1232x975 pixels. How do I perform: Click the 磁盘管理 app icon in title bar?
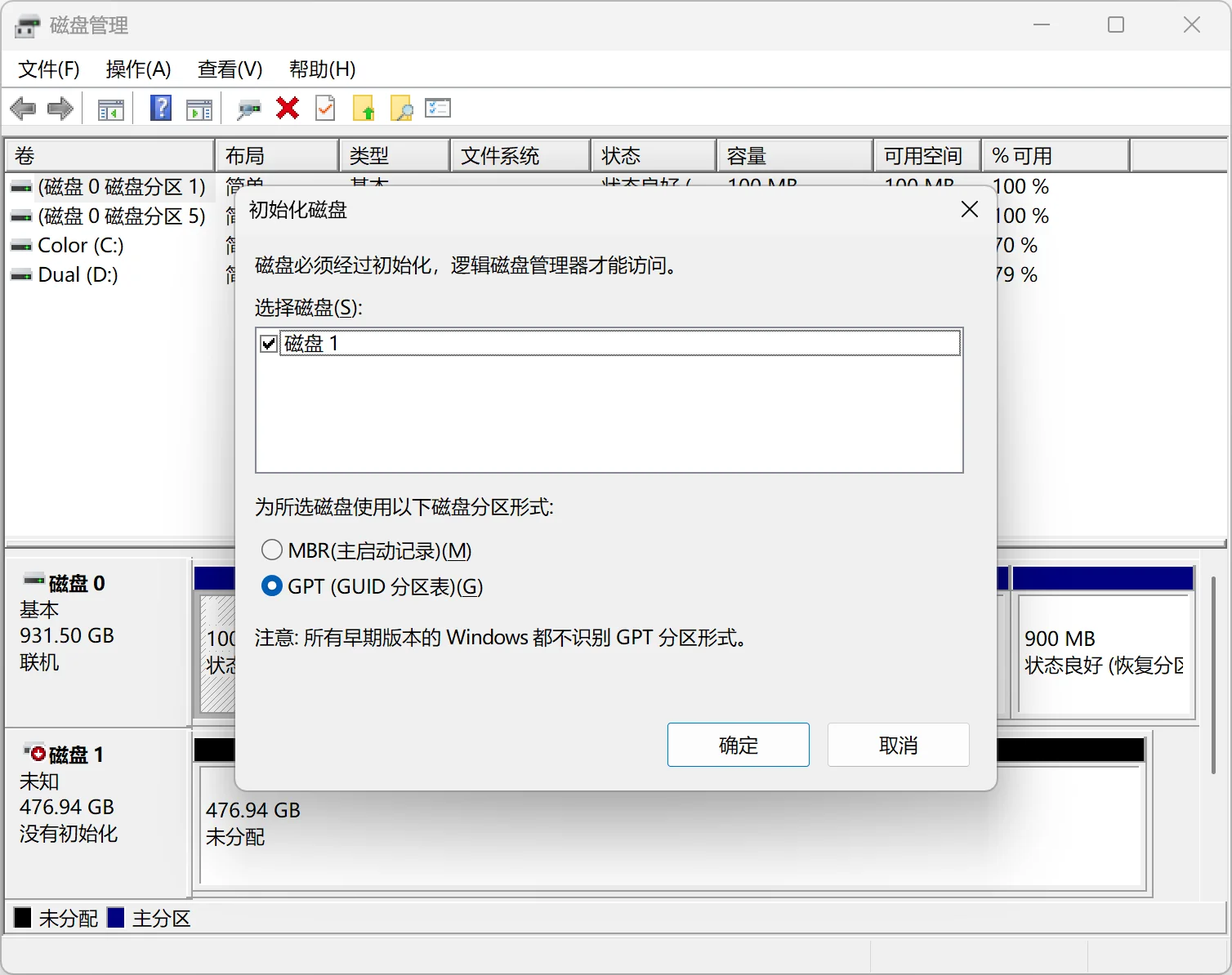click(x=27, y=26)
